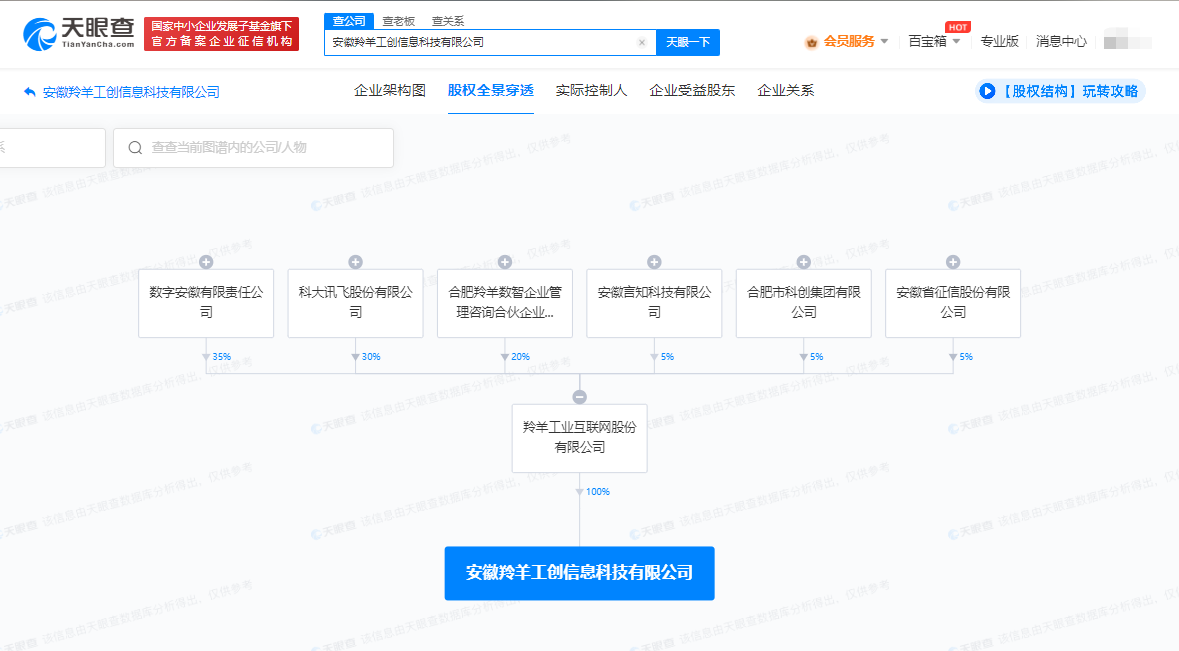
Task: Select node 安徽言知科技有限公司
Action: pos(654,303)
